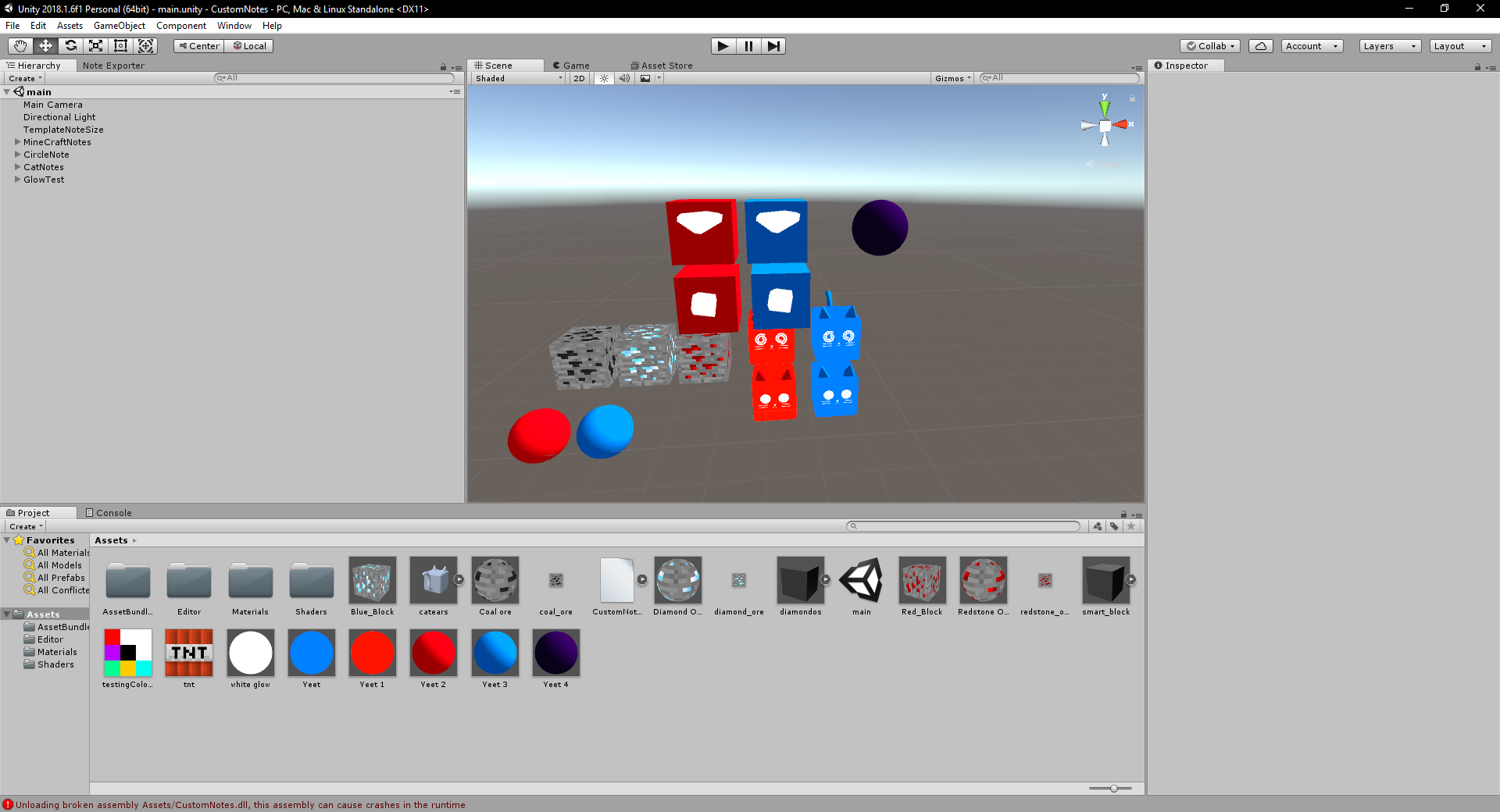This screenshot has width=1500, height=812.
Task: Click the search-by-label tag icon in Project
Action: [x=1114, y=526]
